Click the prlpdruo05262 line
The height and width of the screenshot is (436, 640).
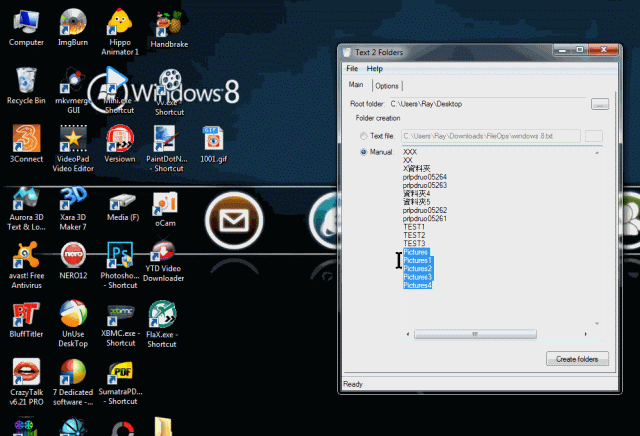(424, 210)
